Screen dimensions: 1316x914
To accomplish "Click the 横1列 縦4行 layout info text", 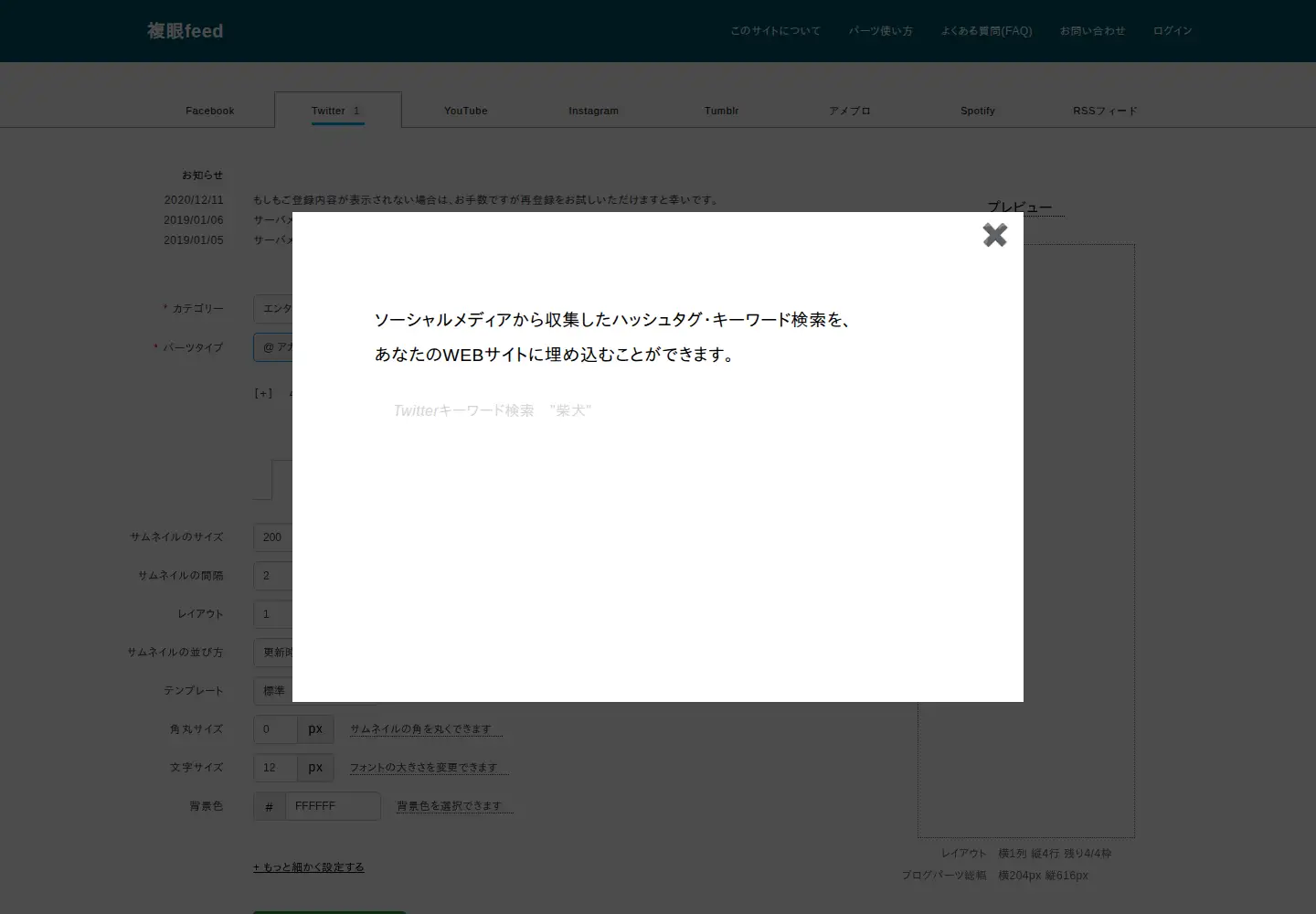I will pyautogui.click(x=1055, y=854).
